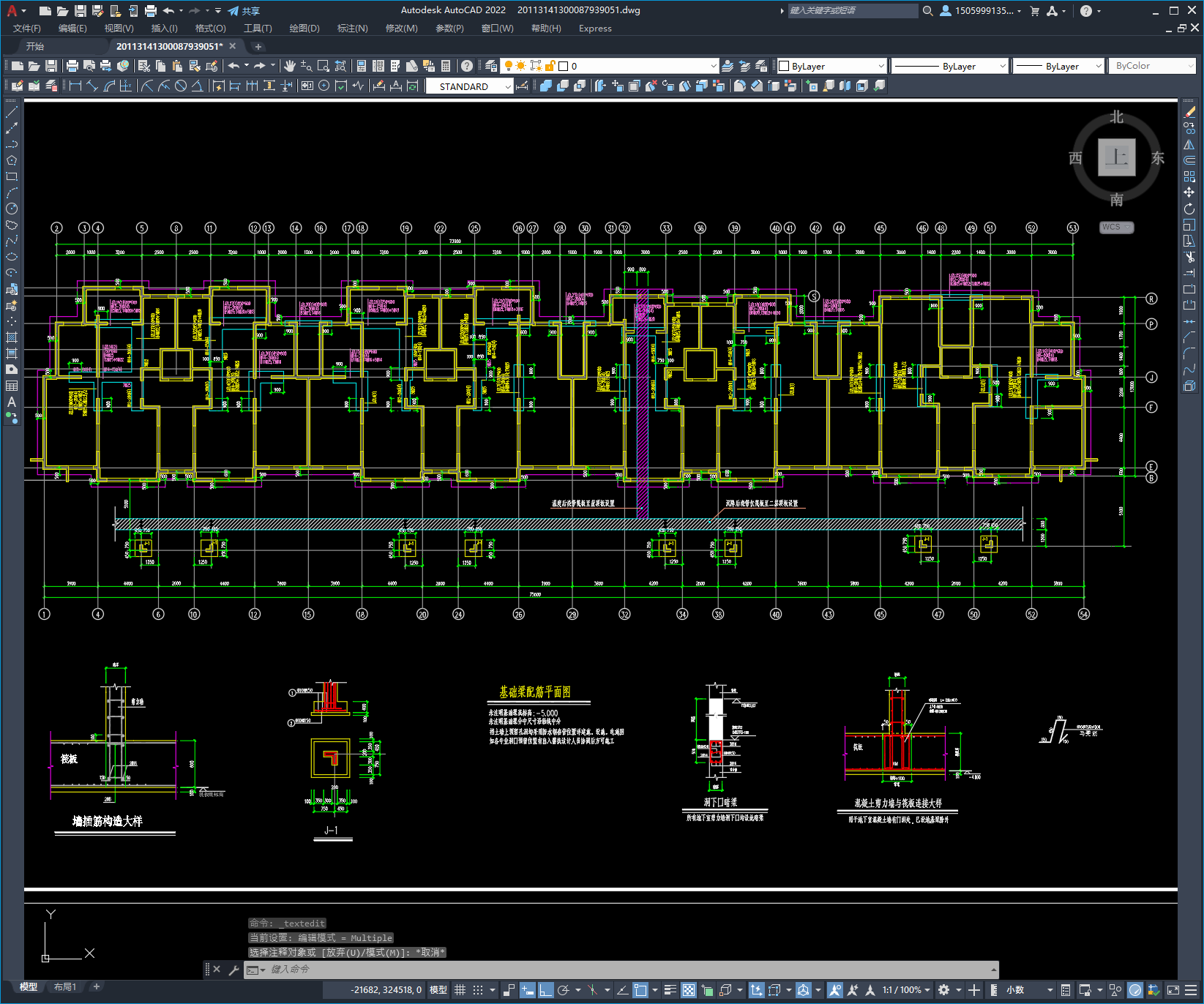Click the Zoom Window icon
1204x1004 pixels.
[x=324, y=66]
